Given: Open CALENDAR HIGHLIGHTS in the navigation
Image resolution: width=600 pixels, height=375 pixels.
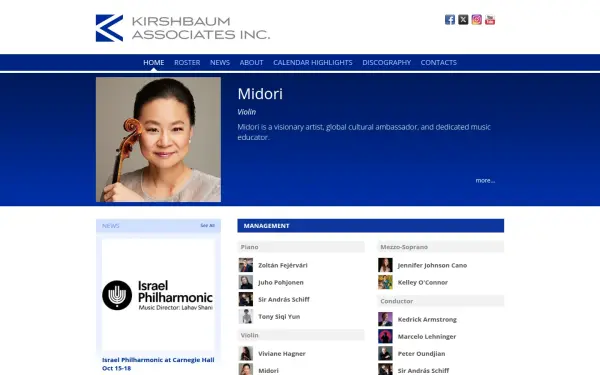Looking at the screenshot, I should click(x=313, y=62).
